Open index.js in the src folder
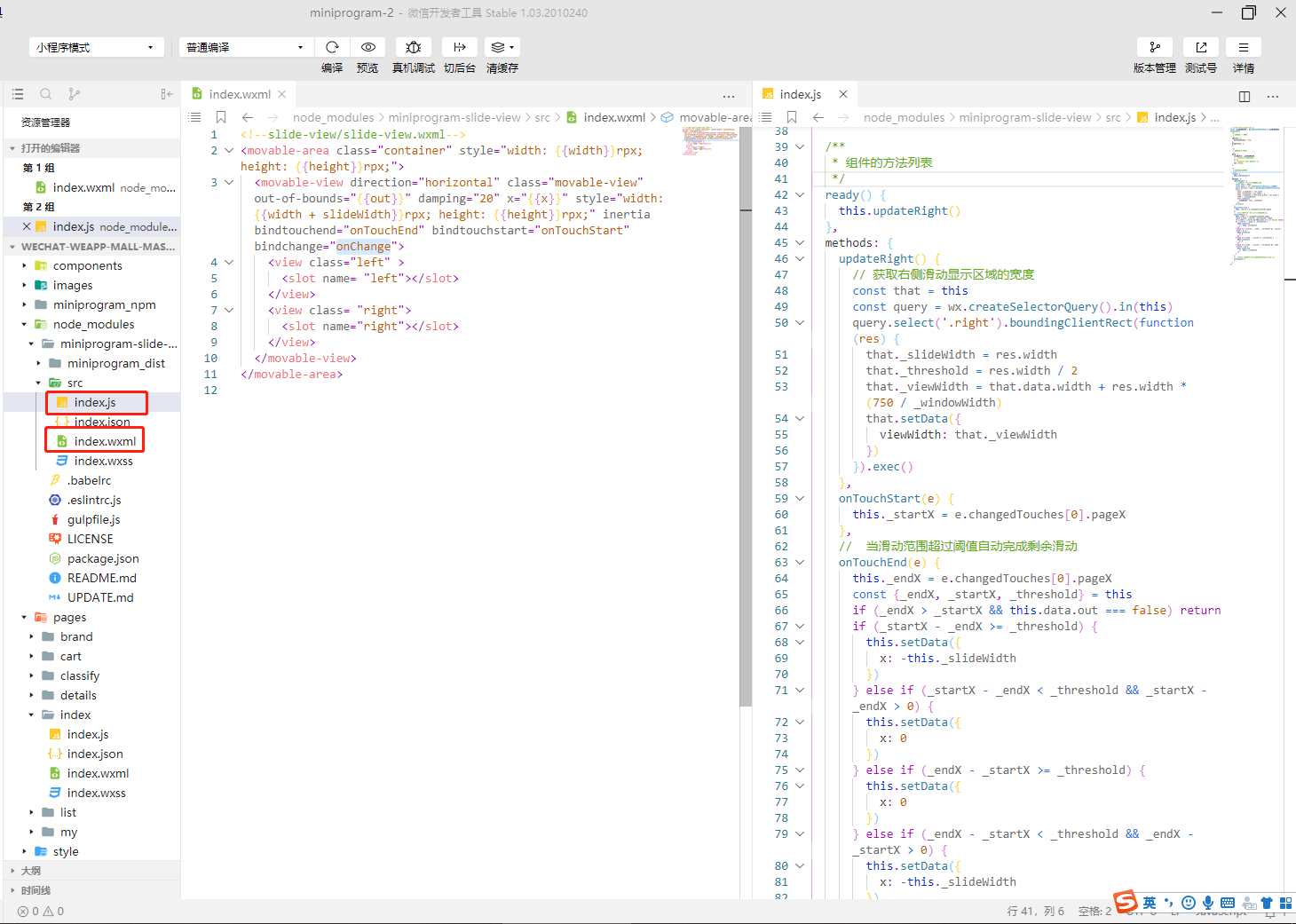 click(91, 402)
